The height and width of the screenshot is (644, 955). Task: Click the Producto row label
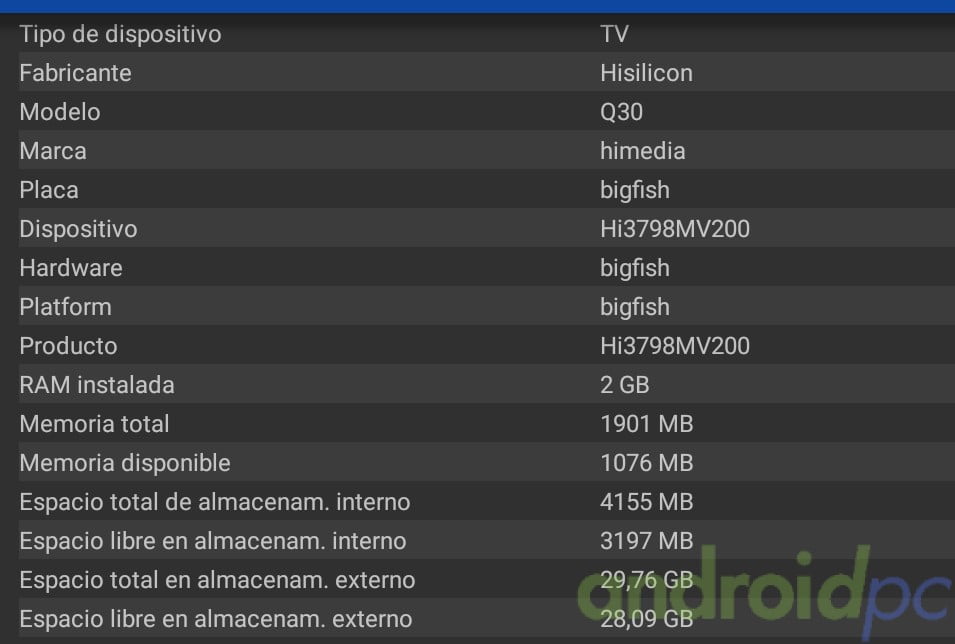point(68,346)
